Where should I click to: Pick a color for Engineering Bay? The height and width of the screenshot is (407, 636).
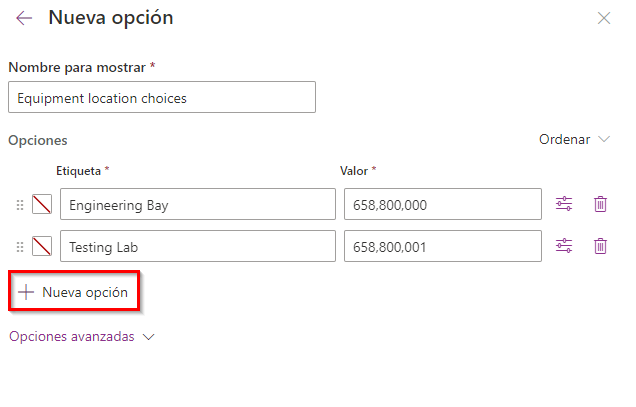tap(42, 204)
